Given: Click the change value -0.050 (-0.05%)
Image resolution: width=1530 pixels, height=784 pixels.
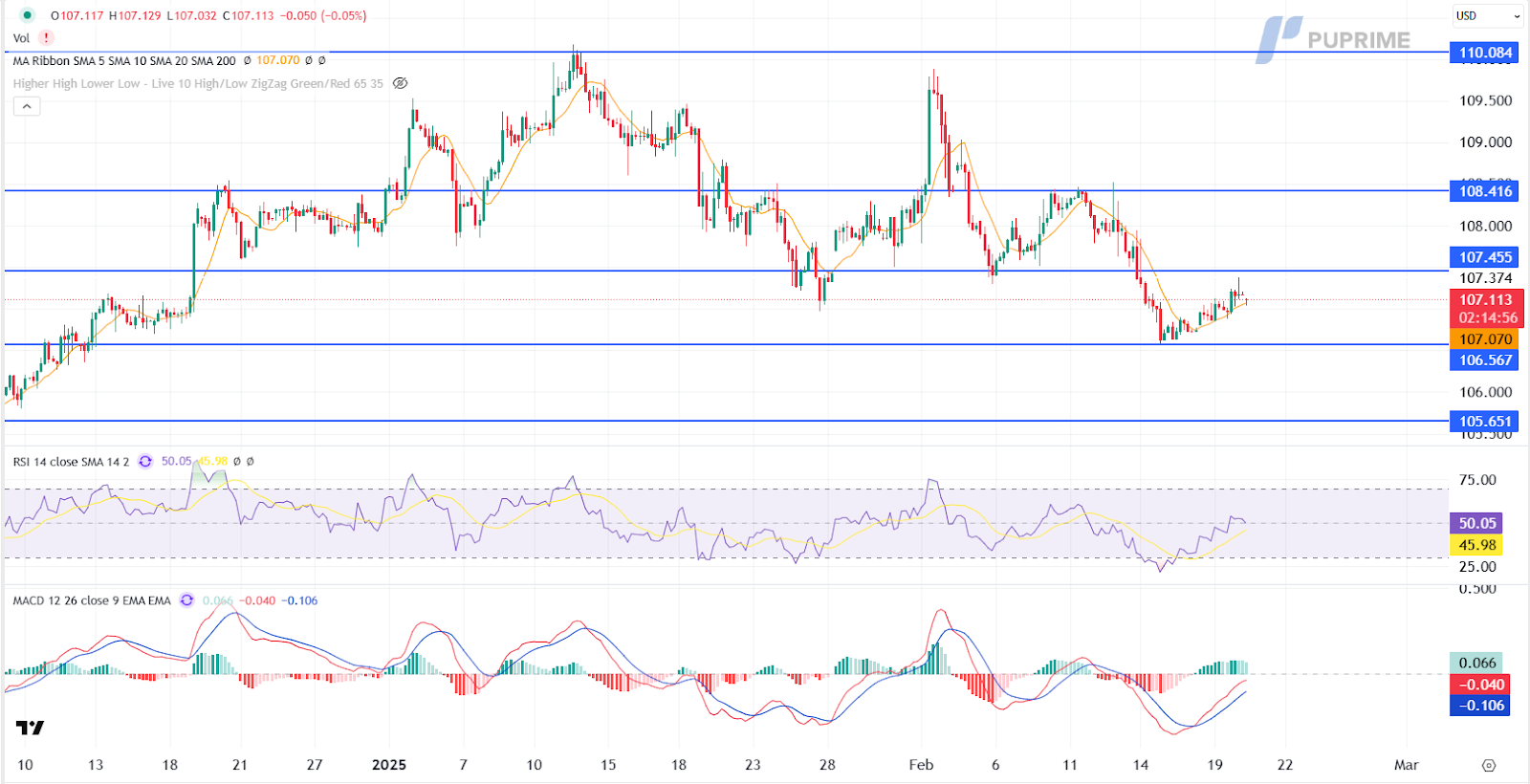Looking at the screenshot, I should [x=322, y=15].
